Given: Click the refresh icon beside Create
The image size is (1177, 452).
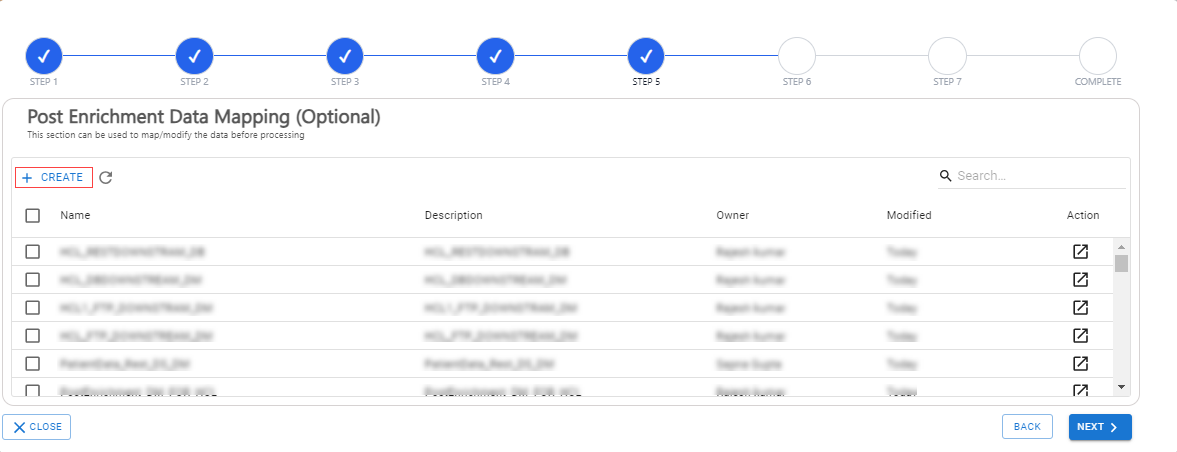Looking at the screenshot, I should tap(106, 178).
